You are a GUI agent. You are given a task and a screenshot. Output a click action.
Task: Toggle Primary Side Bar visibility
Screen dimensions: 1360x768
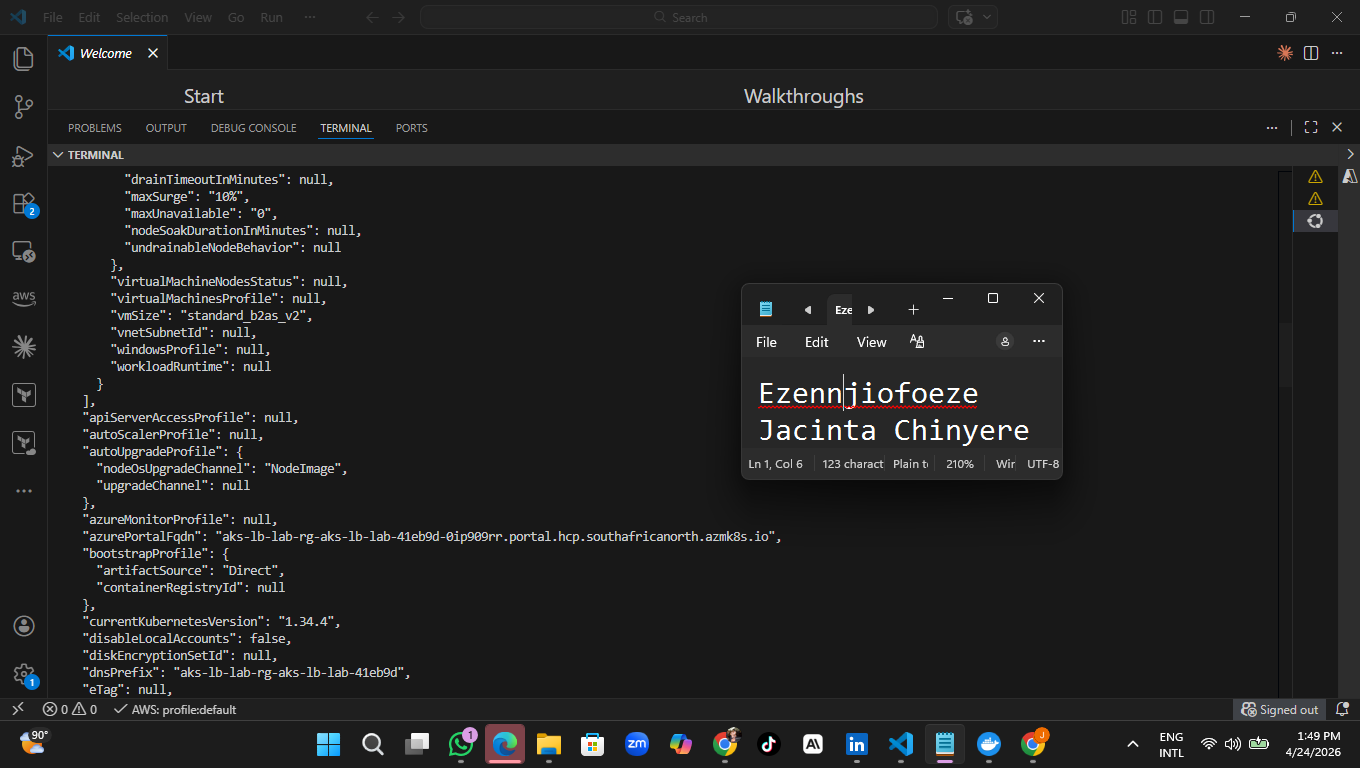click(1155, 17)
